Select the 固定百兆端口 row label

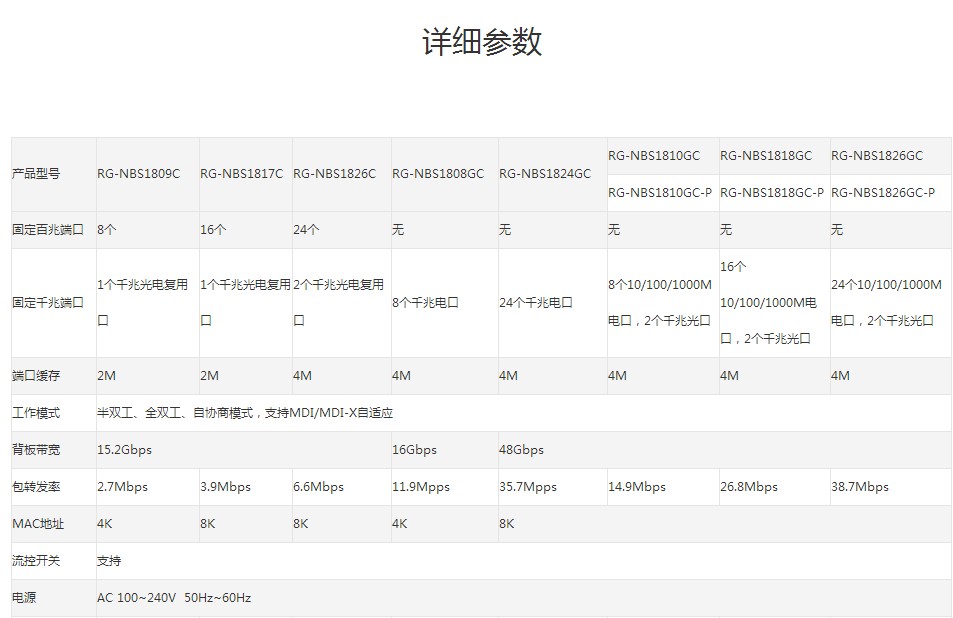pos(47,230)
